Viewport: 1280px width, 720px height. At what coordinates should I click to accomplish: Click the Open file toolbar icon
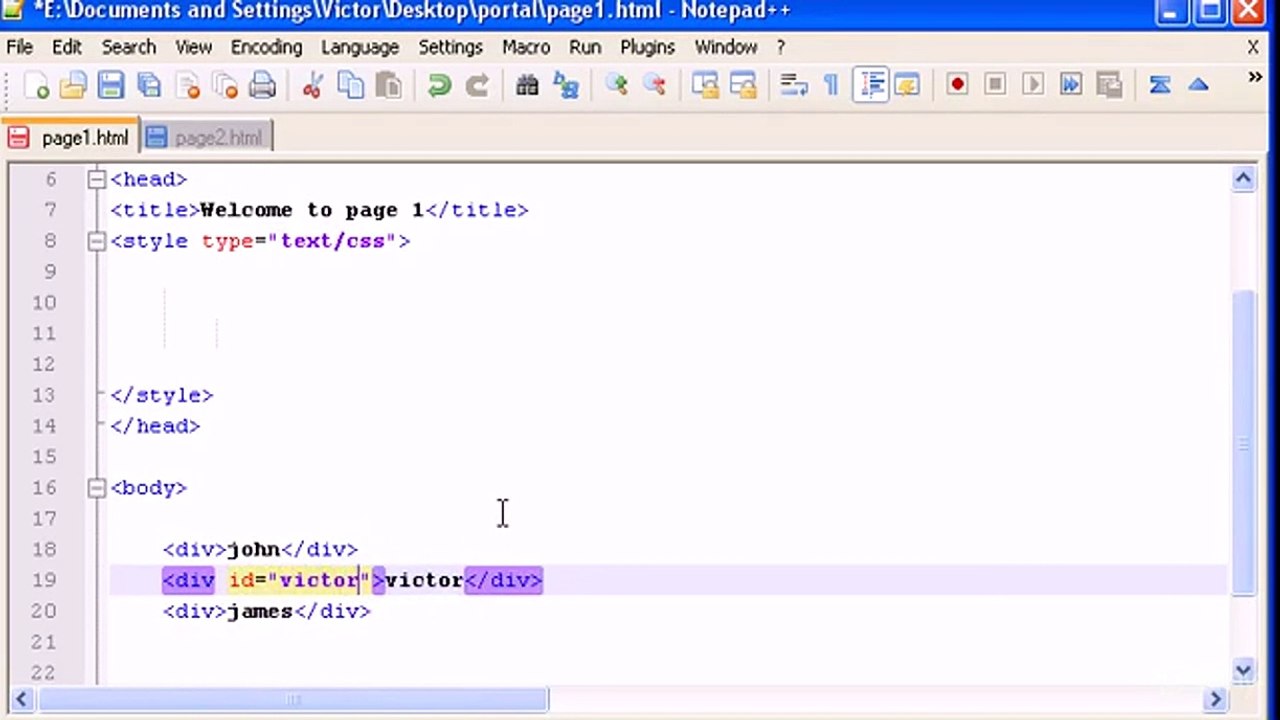point(73,86)
